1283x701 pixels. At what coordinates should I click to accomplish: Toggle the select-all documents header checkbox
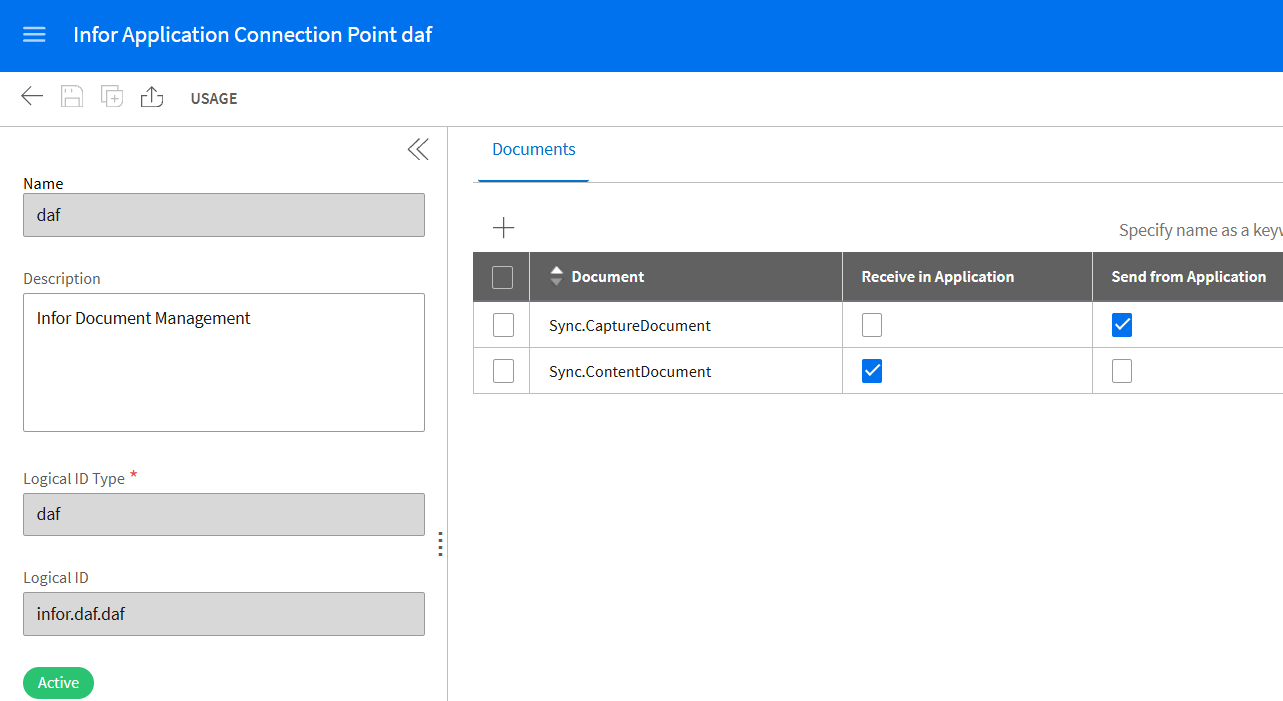coord(503,277)
